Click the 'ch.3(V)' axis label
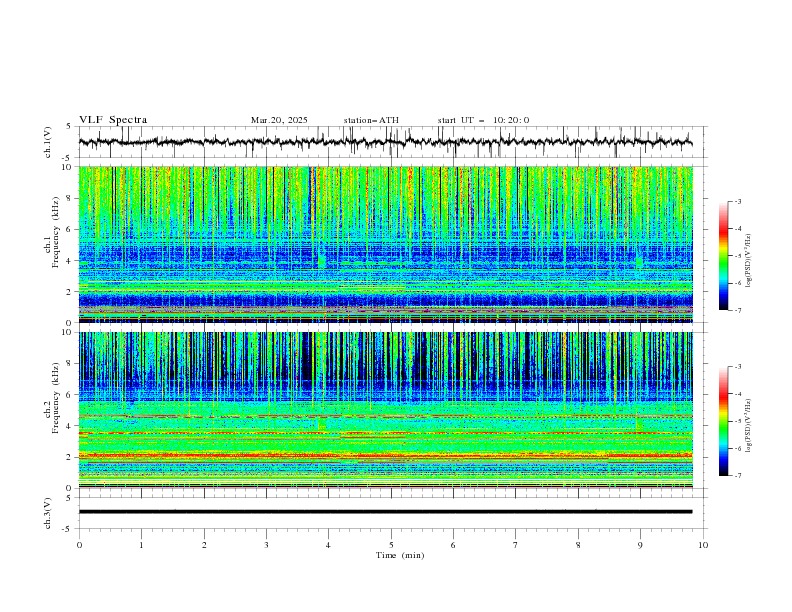 [48, 513]
